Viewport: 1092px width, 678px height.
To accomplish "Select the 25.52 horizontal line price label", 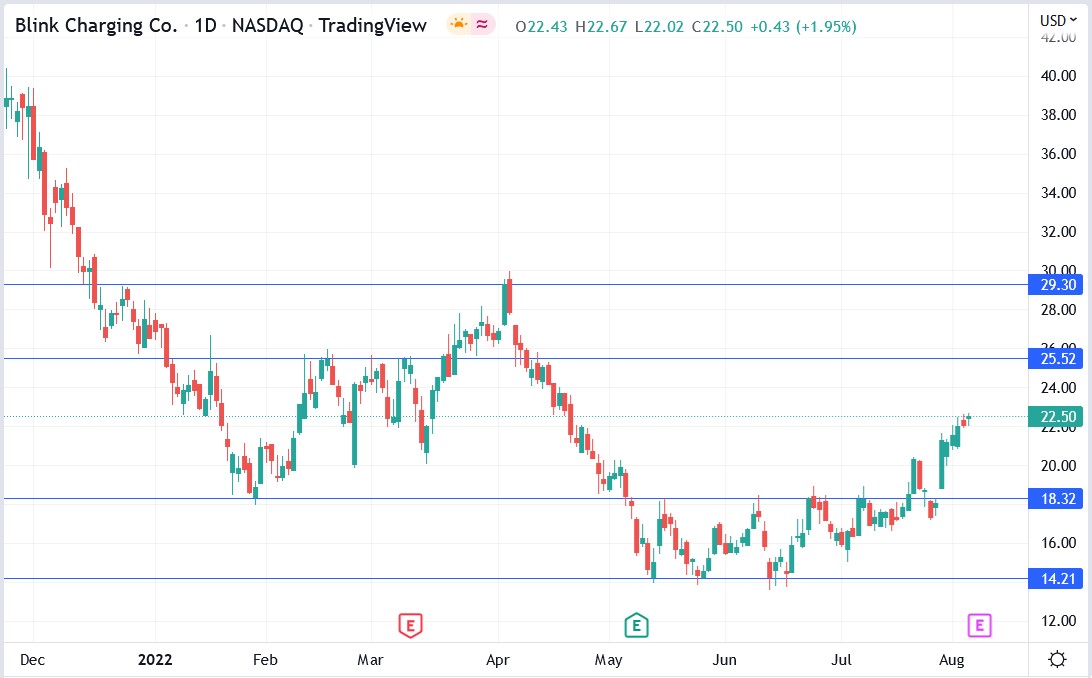I will click(x=1059, y=358).
